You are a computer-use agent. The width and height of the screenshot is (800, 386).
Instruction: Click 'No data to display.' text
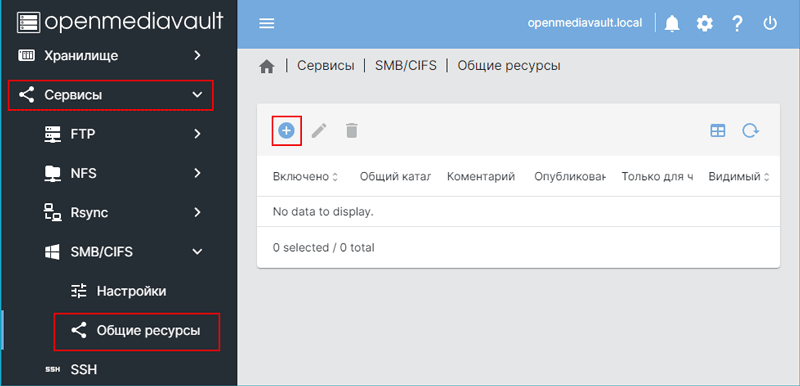click(323, 212)
